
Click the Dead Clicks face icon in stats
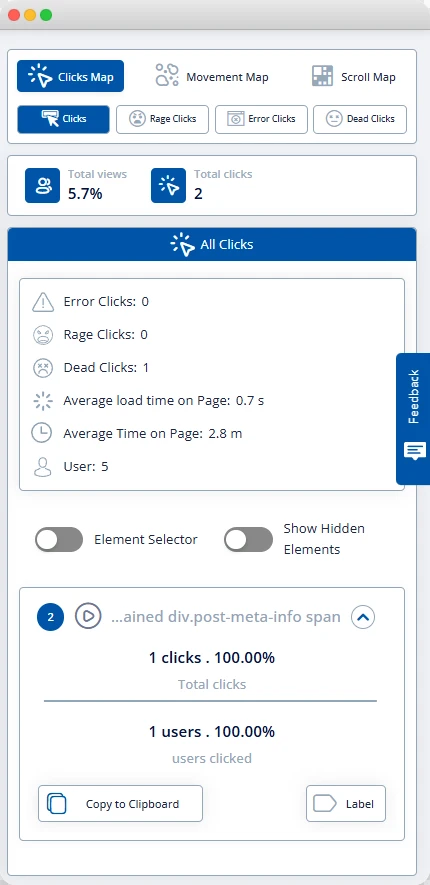coord(43,368)
